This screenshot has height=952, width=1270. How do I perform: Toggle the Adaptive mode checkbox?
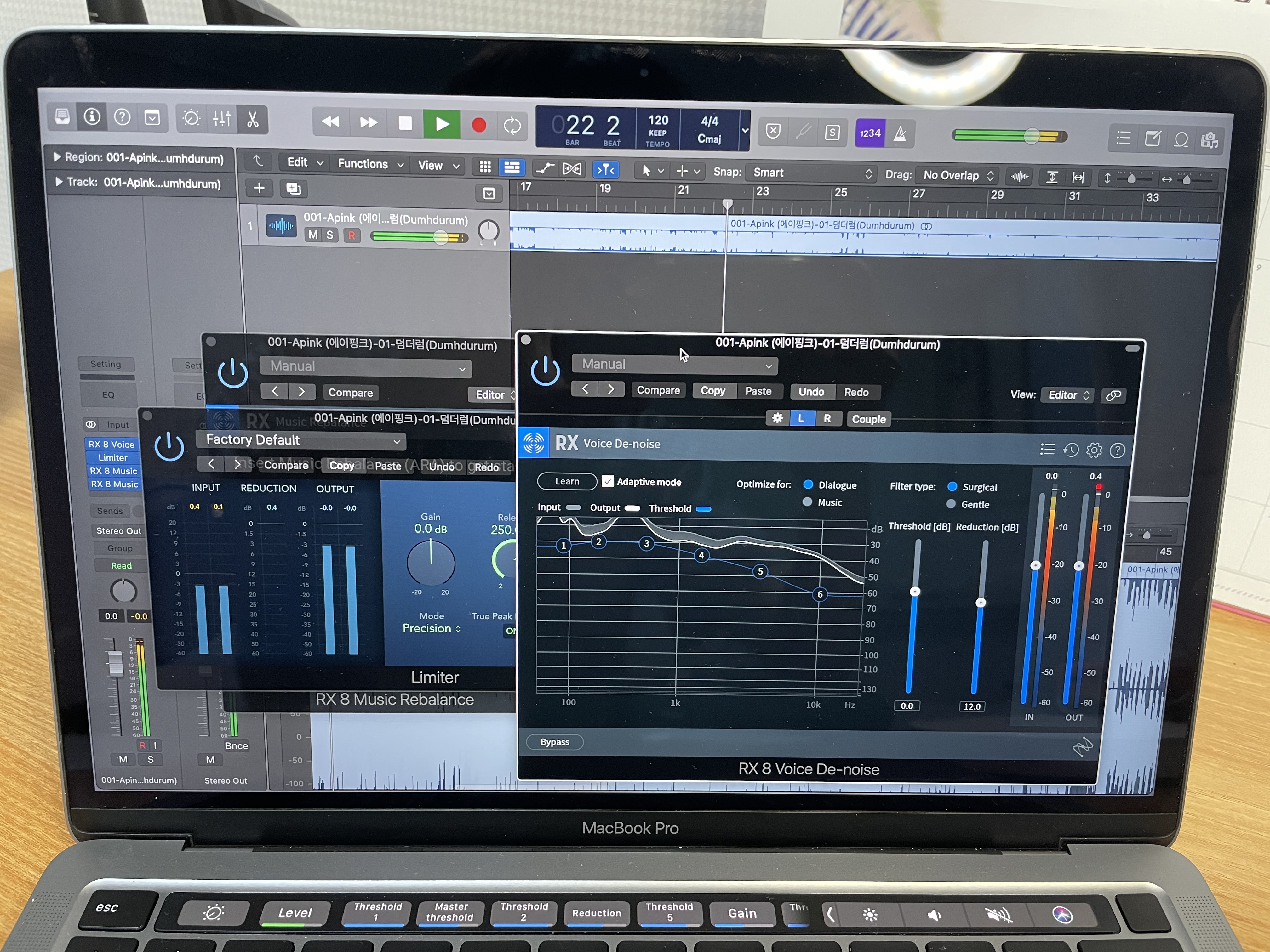tap(608, 481)
